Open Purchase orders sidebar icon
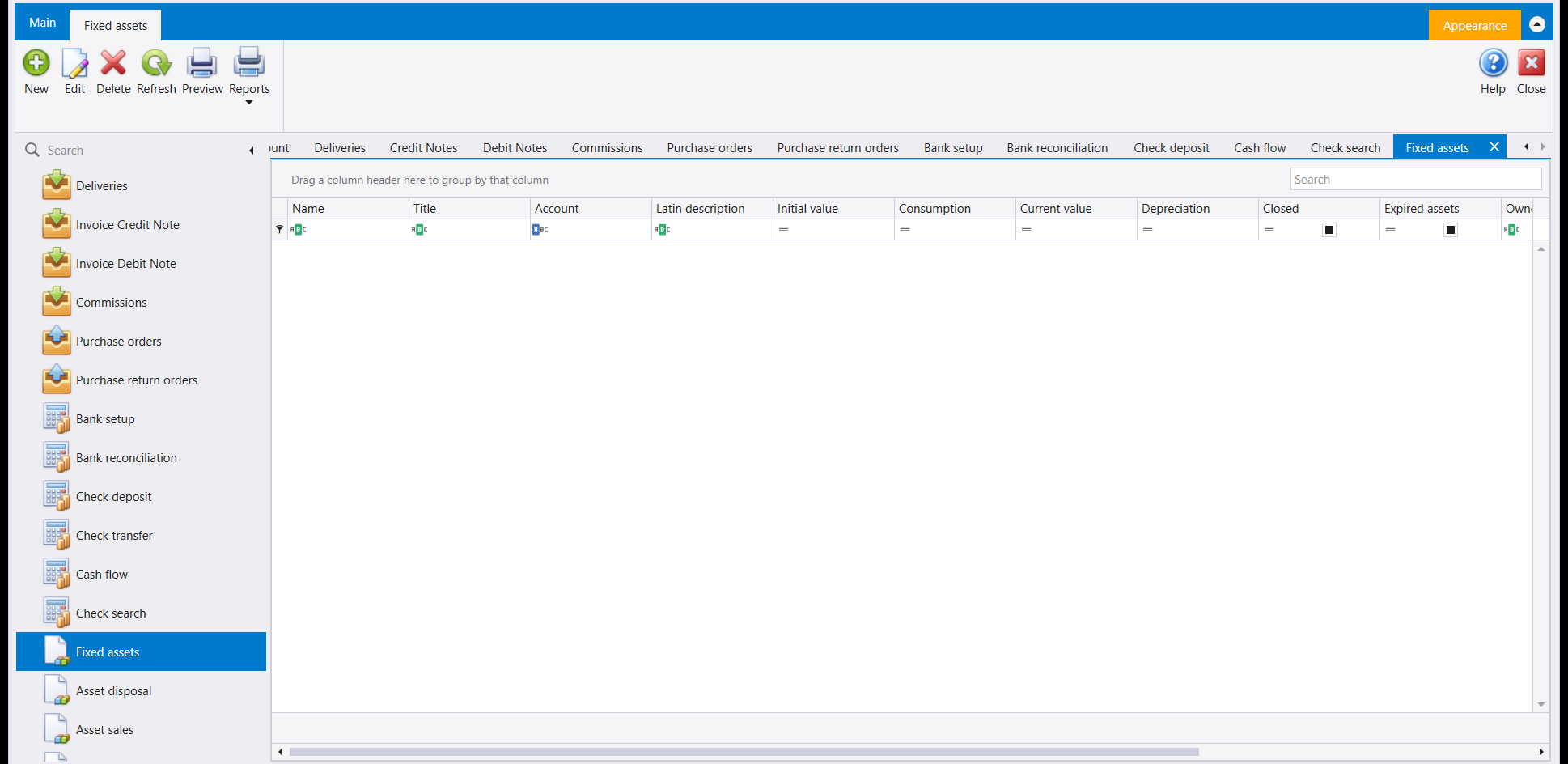Image resolution: width=1568 pixels, height=764 pixels. pos(57,341)
